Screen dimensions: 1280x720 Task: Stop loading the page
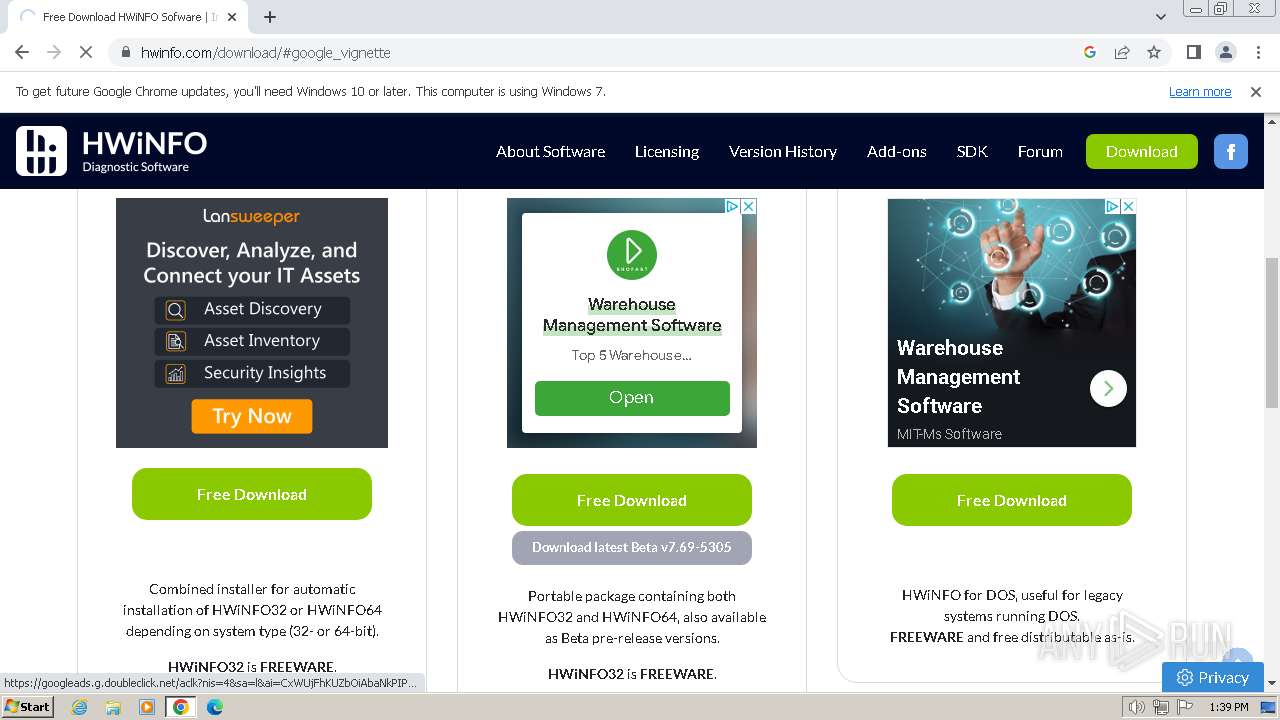(x=86, y=52)
